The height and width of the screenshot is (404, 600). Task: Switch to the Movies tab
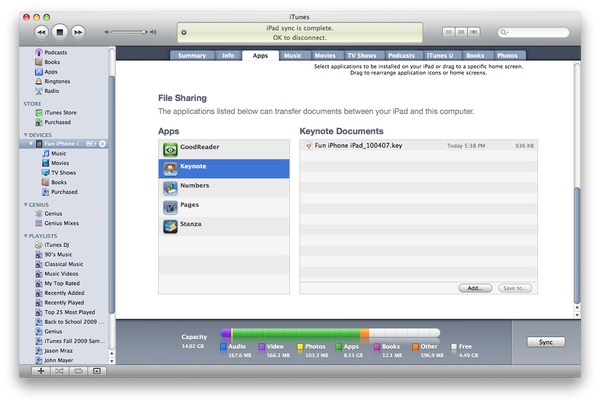click(x=325, y=55)
